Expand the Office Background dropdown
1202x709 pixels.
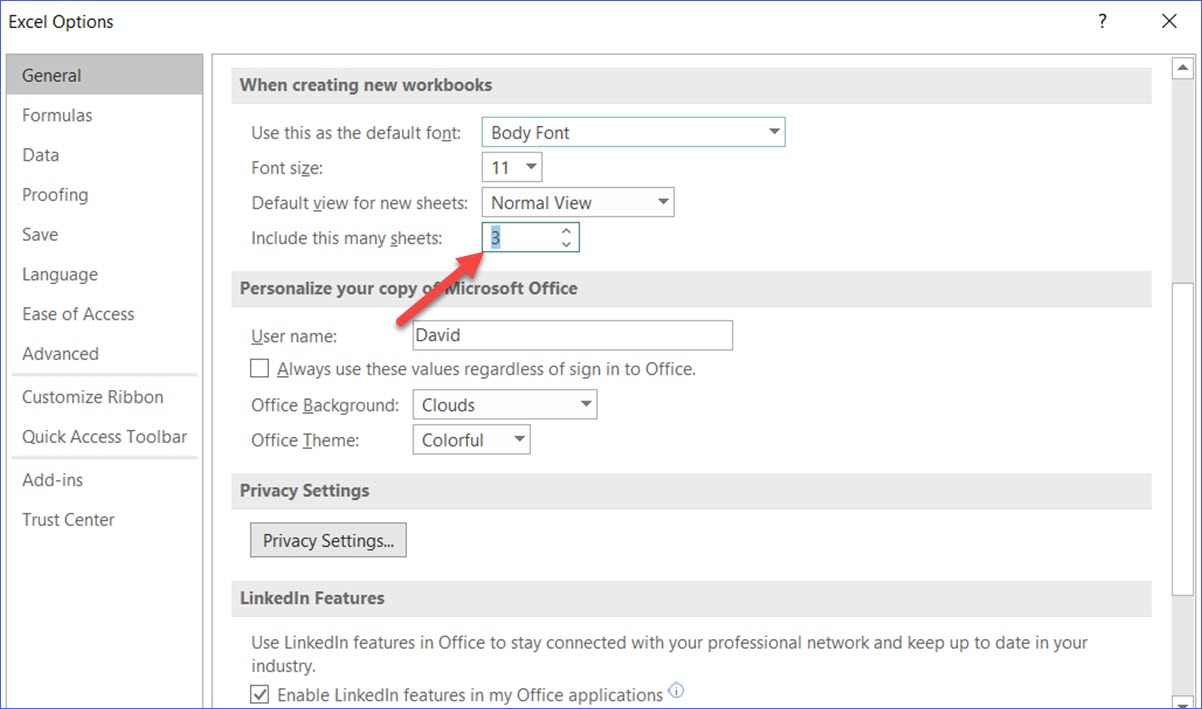point(585,405)
